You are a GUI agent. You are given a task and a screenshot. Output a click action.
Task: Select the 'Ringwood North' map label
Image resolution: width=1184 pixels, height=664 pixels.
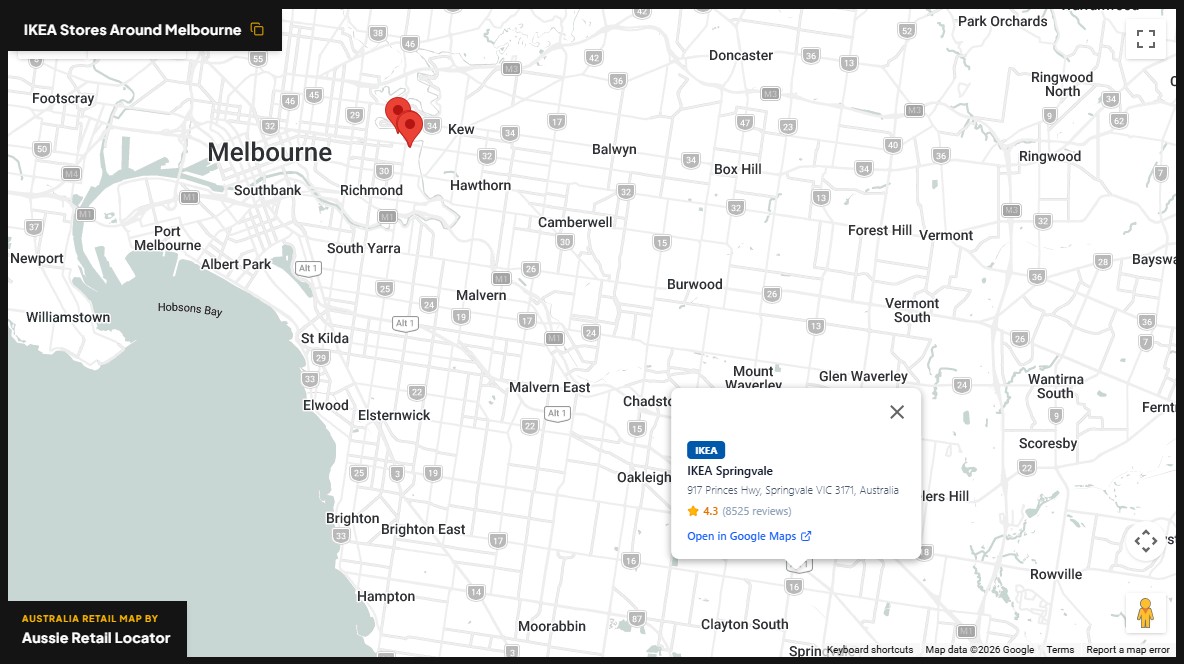click(x=1062, y=84)
